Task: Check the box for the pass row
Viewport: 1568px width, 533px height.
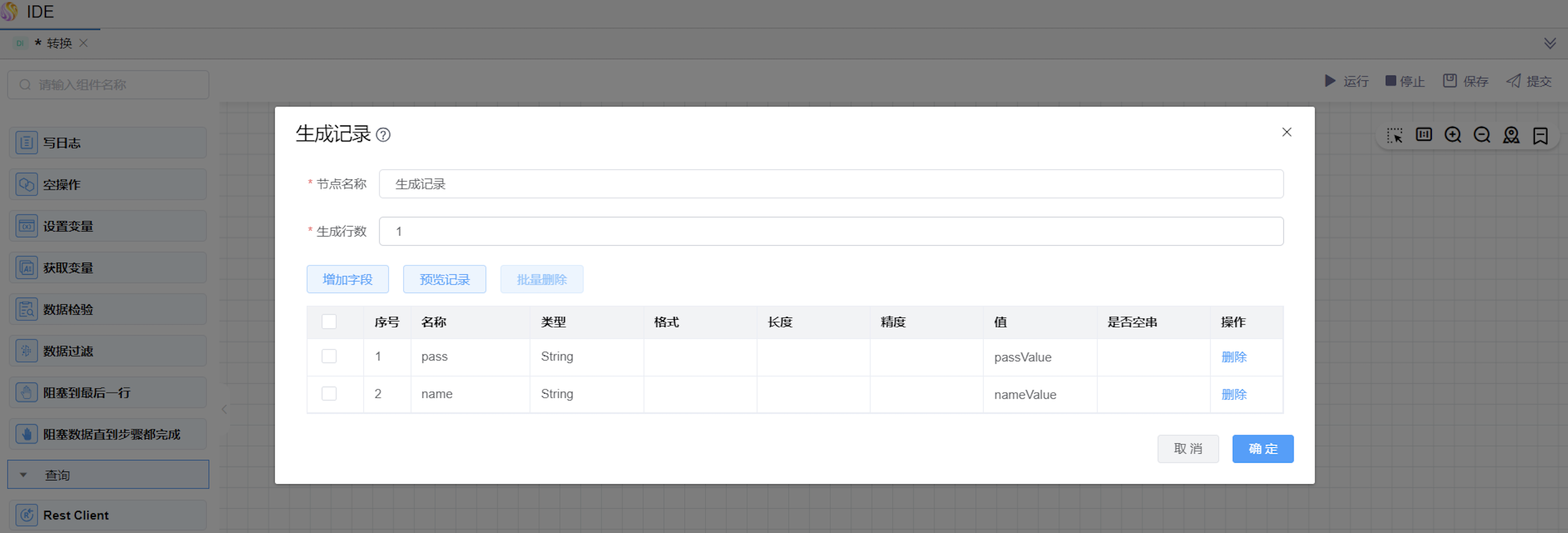Action: pyautogui.click(x=329, y=356)
